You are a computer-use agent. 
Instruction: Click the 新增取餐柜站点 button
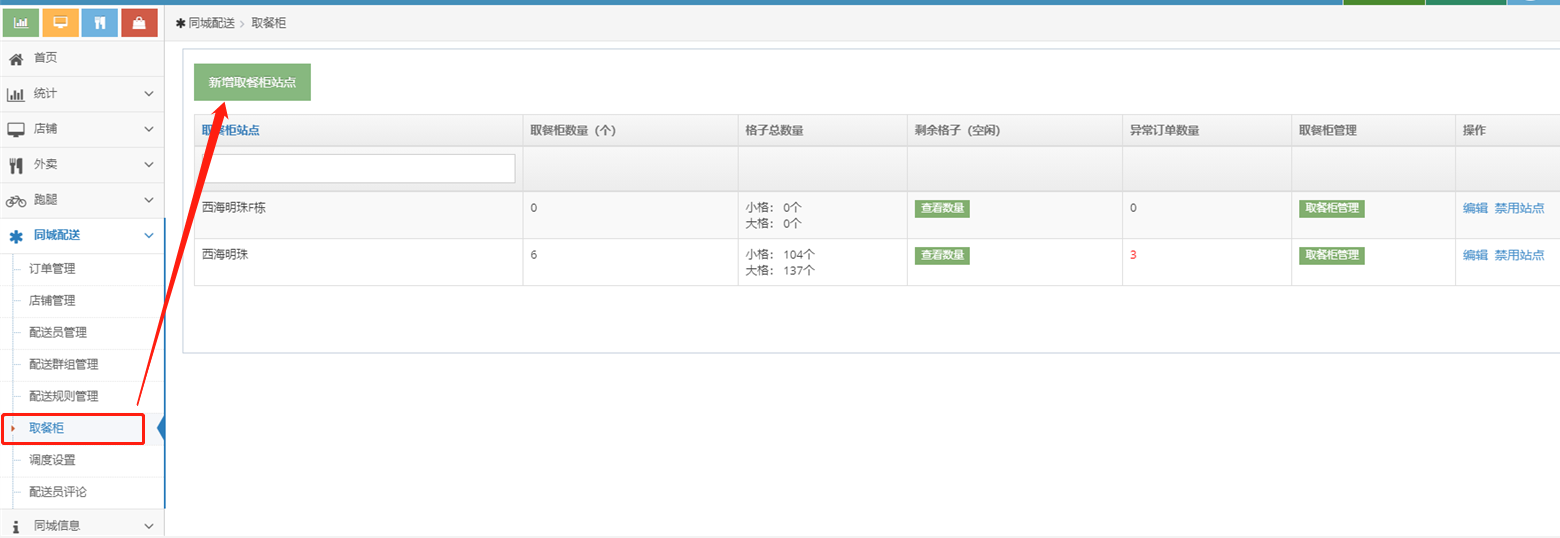252,82
